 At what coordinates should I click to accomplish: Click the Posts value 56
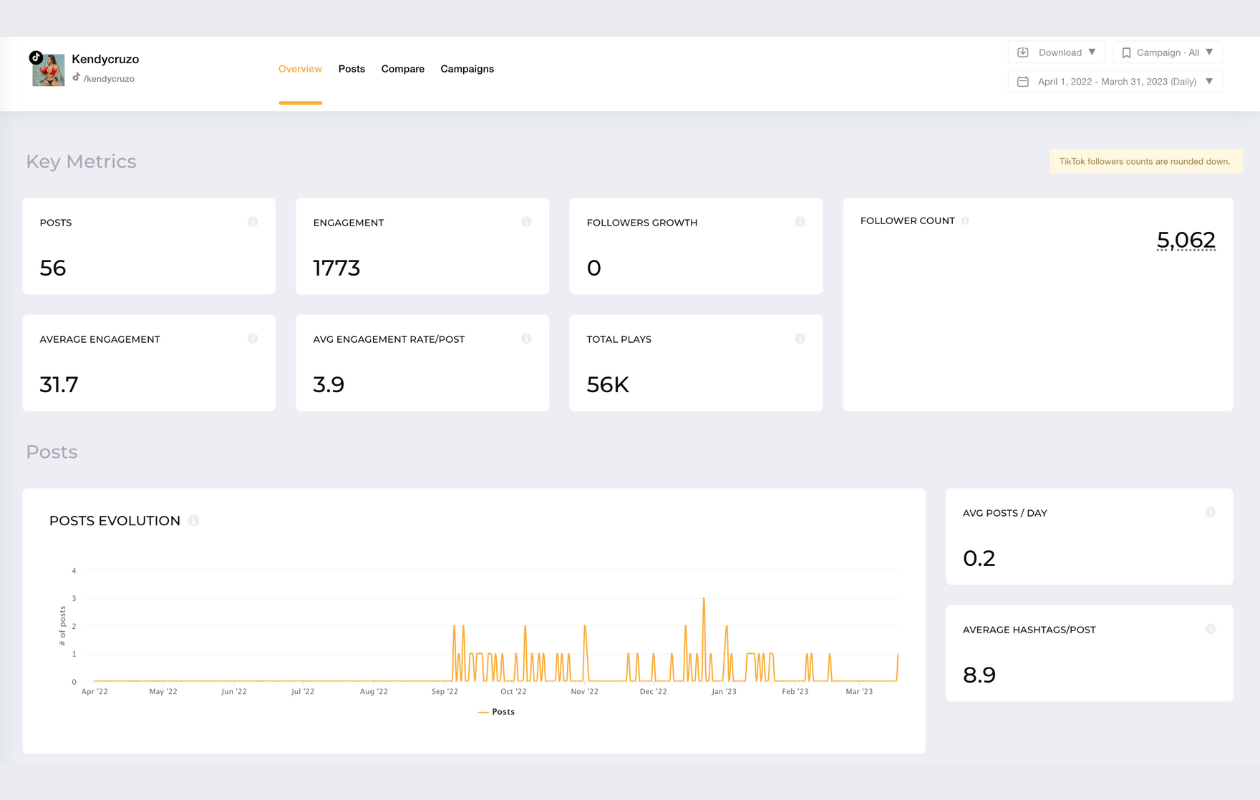pyautogui.click(x=53, y=268)
